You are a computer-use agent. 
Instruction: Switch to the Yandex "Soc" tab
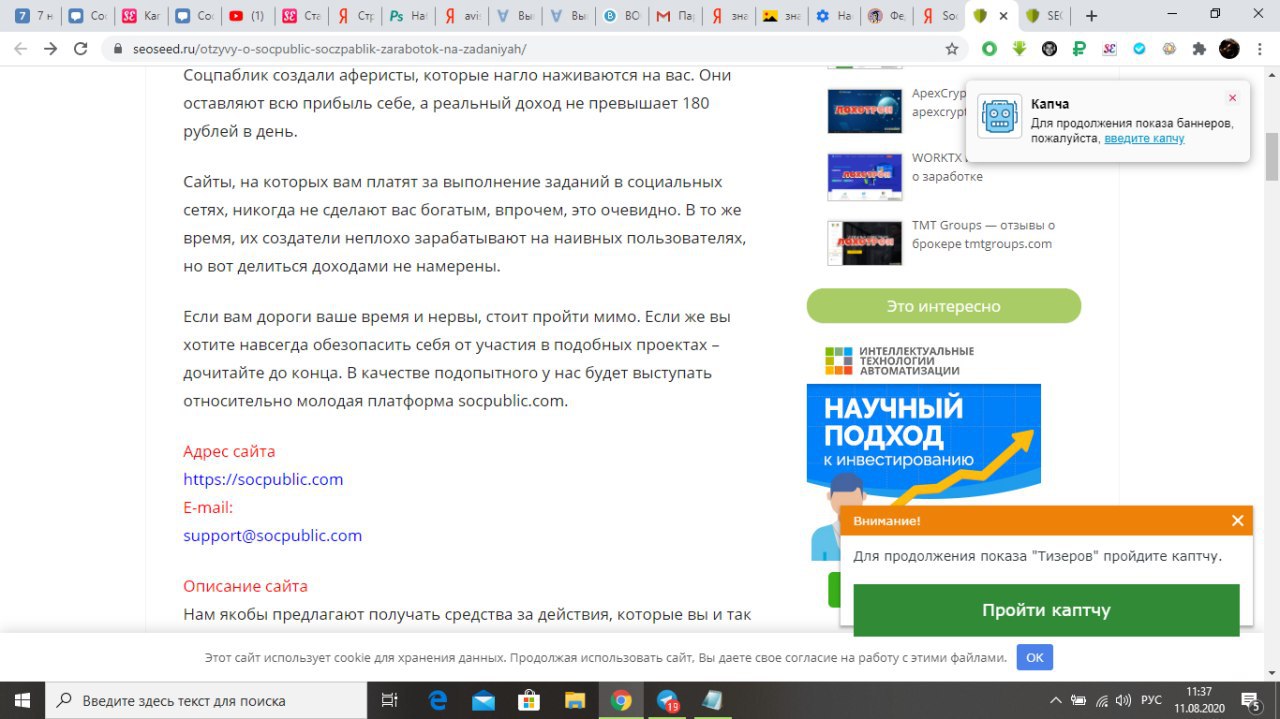[x=939, y=16]
